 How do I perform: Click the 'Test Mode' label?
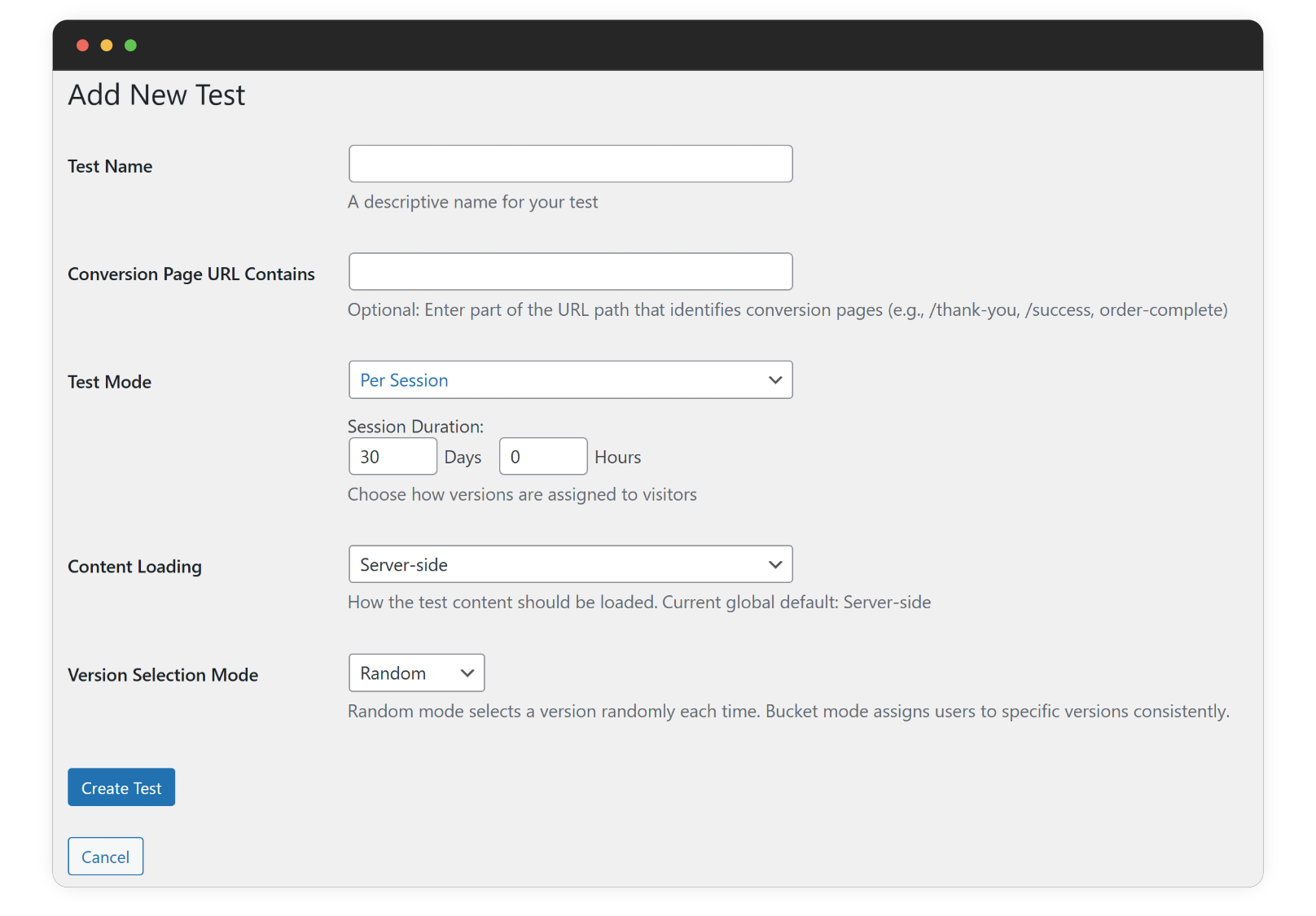pyautogui.click(x=109, y=382)
